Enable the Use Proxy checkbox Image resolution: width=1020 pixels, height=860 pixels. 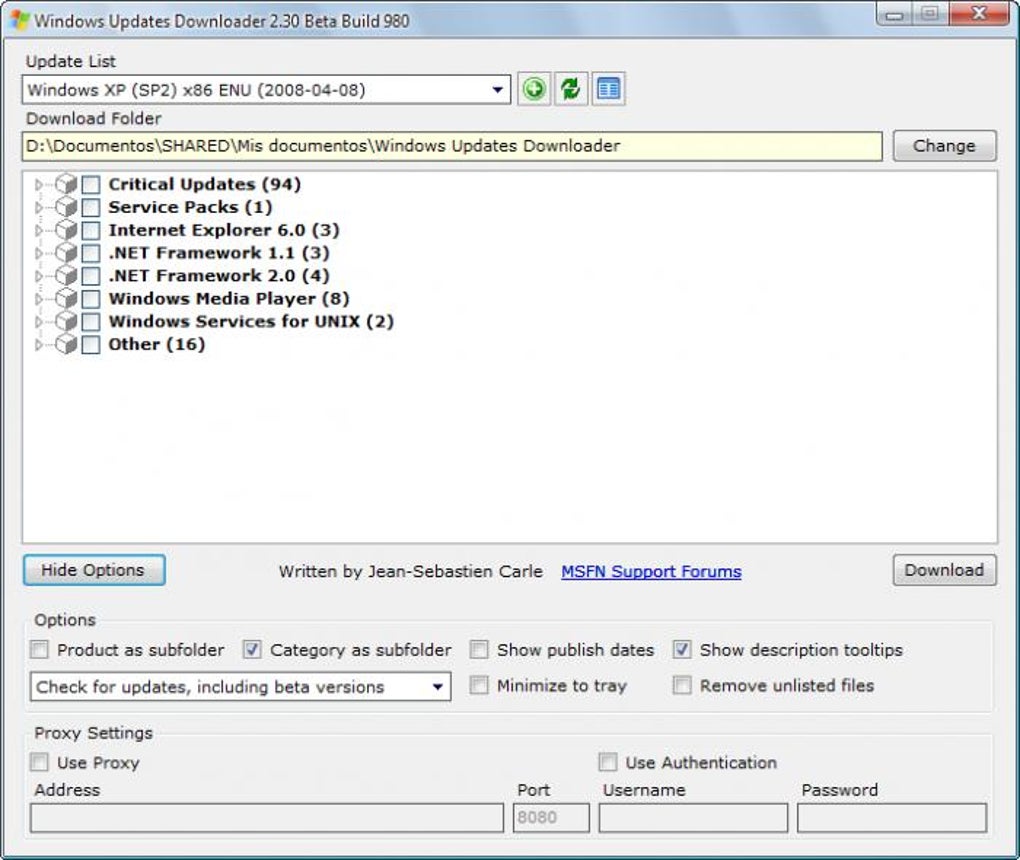point(40,762)
